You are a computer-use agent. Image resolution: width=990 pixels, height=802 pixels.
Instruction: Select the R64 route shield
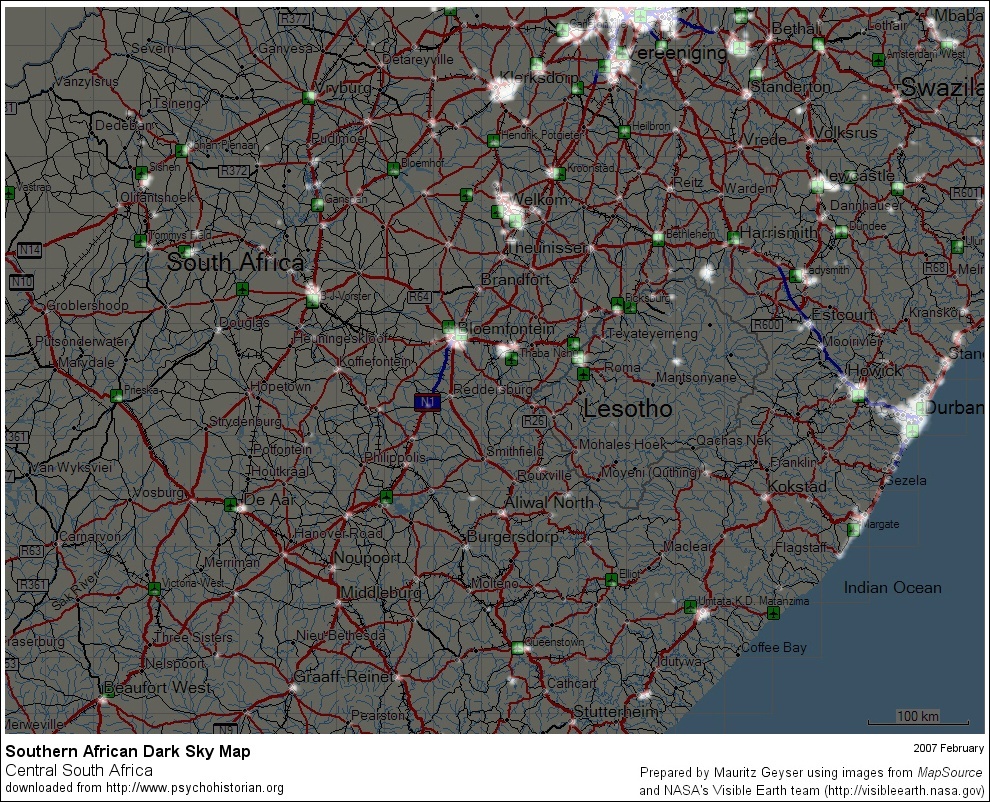418,297
